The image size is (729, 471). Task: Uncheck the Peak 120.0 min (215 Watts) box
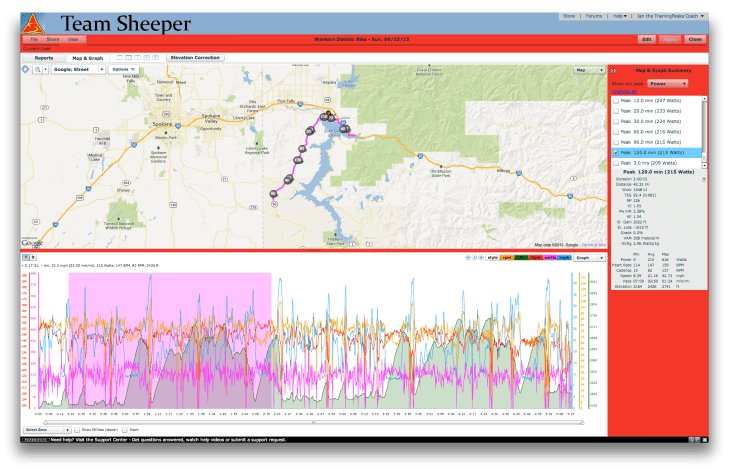616,152
